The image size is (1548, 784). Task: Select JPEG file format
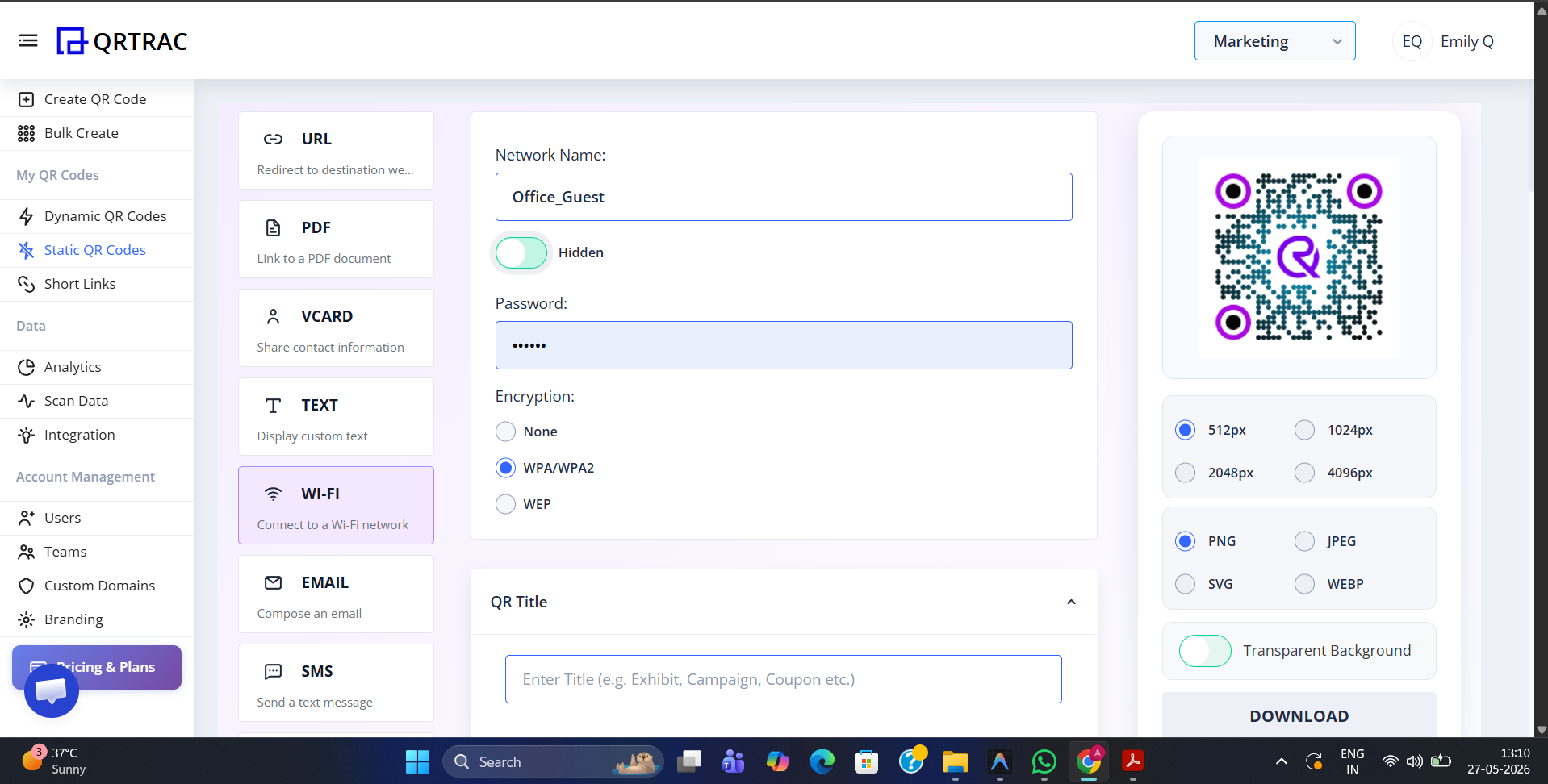pyautogui.click(x=1305, y=541)
